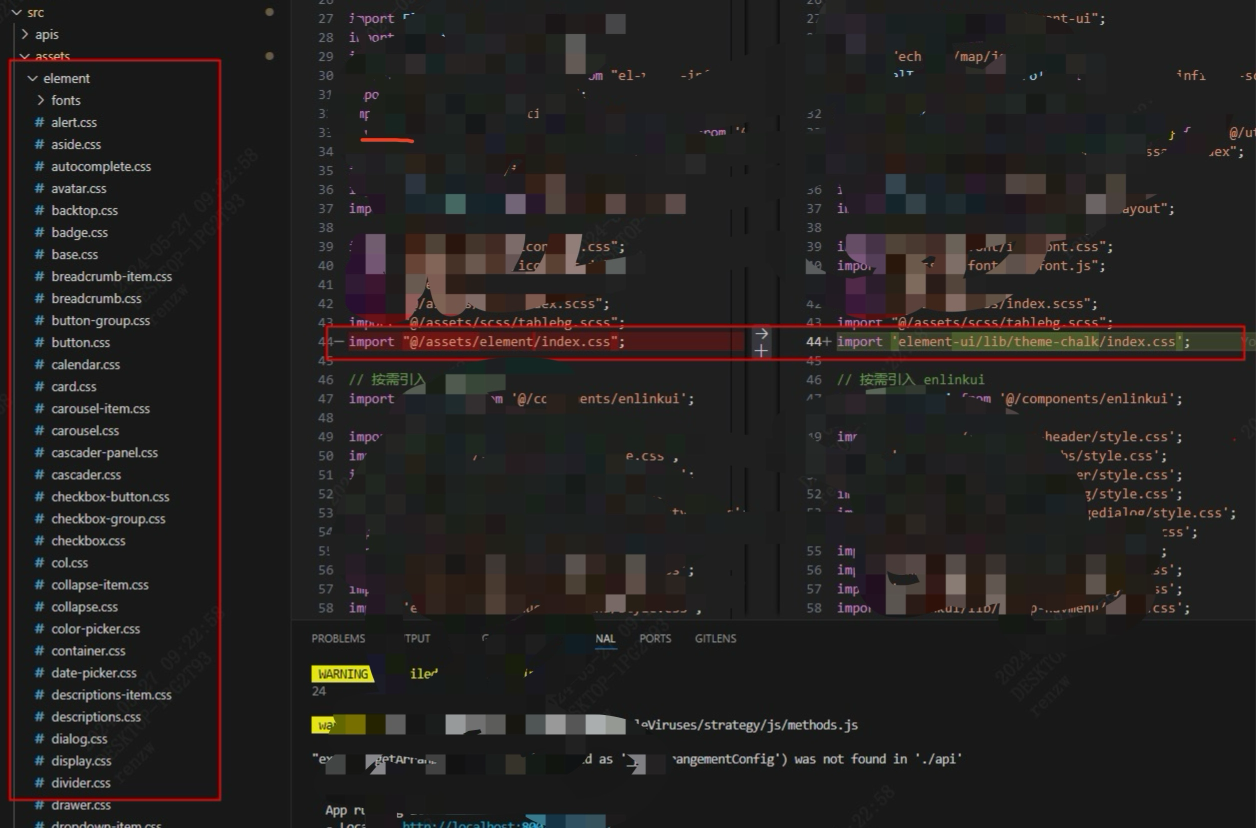Image resolution: width=1256 pixels, height=828 pixels.
Task: Select checkbox-group.css in the explorer
Action: (108, 519)
